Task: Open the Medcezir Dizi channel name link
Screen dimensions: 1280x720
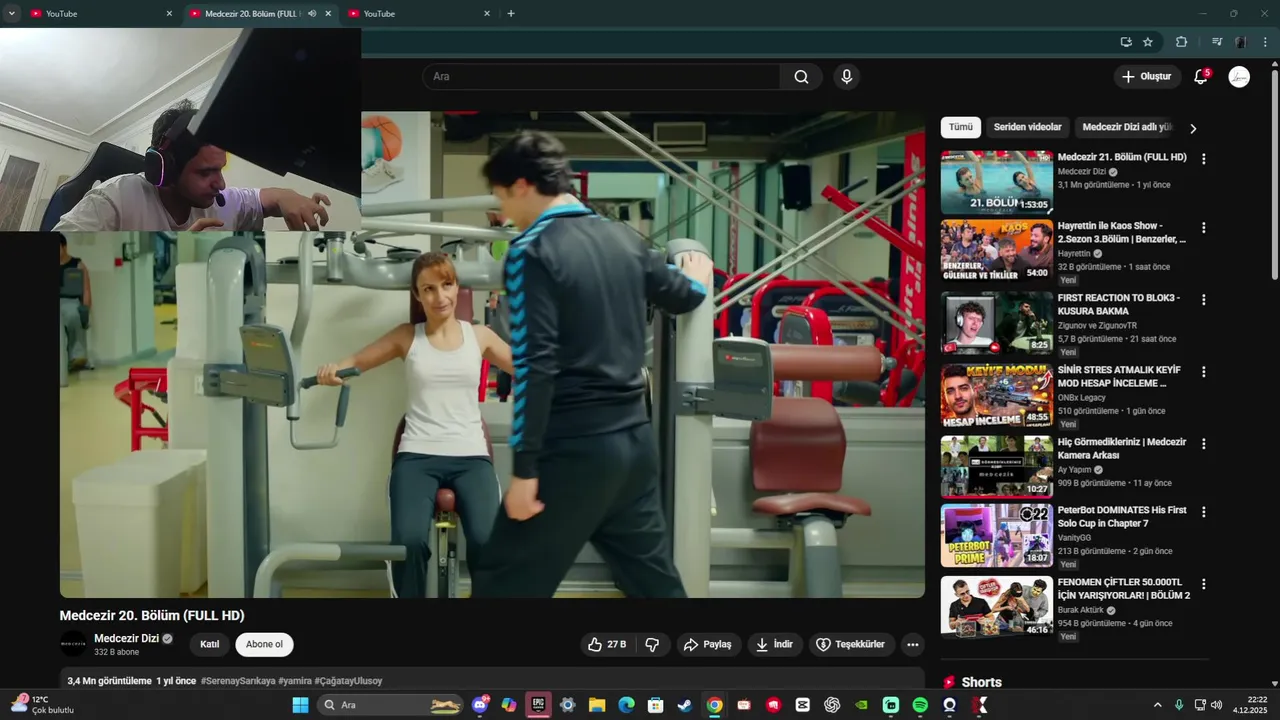Action: click(x=126, y=639)
